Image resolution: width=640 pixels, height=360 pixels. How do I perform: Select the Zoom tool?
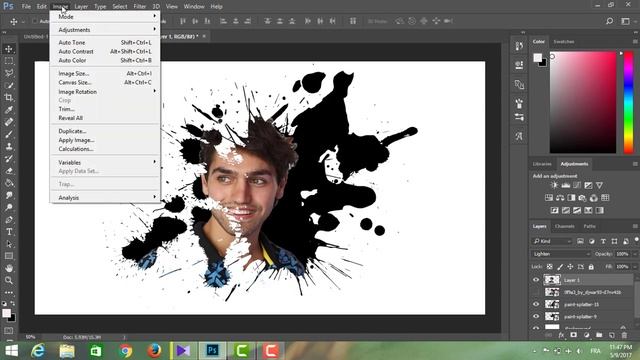coord(9,280)
